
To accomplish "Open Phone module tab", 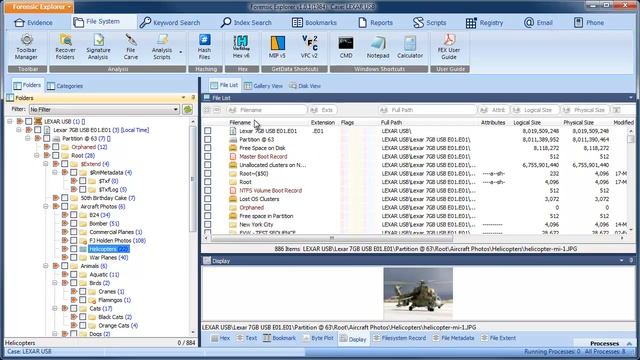I will (x=589, y=23).
